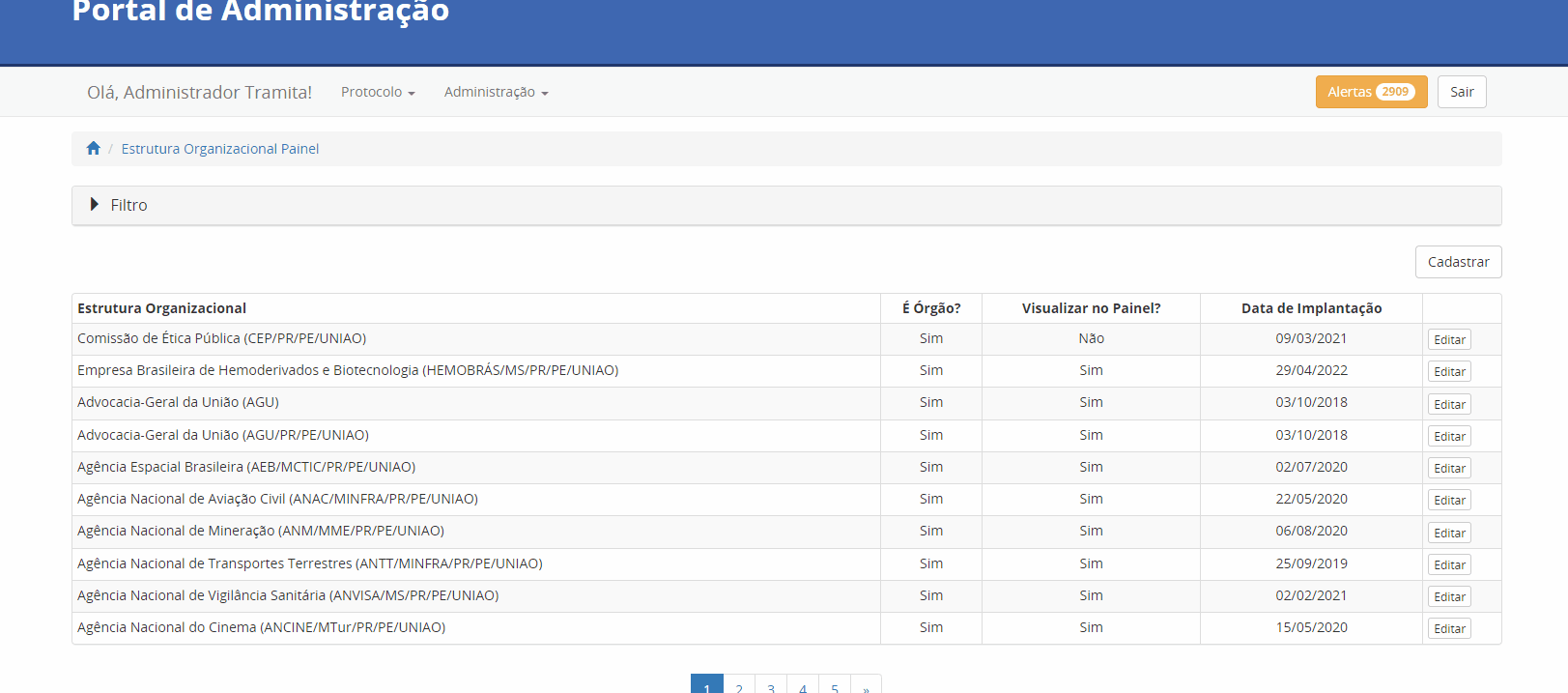The image size is (1568, 693).
Task: Edit Agência Nacional do Cinema row
Action: (x=1449, y=628)
